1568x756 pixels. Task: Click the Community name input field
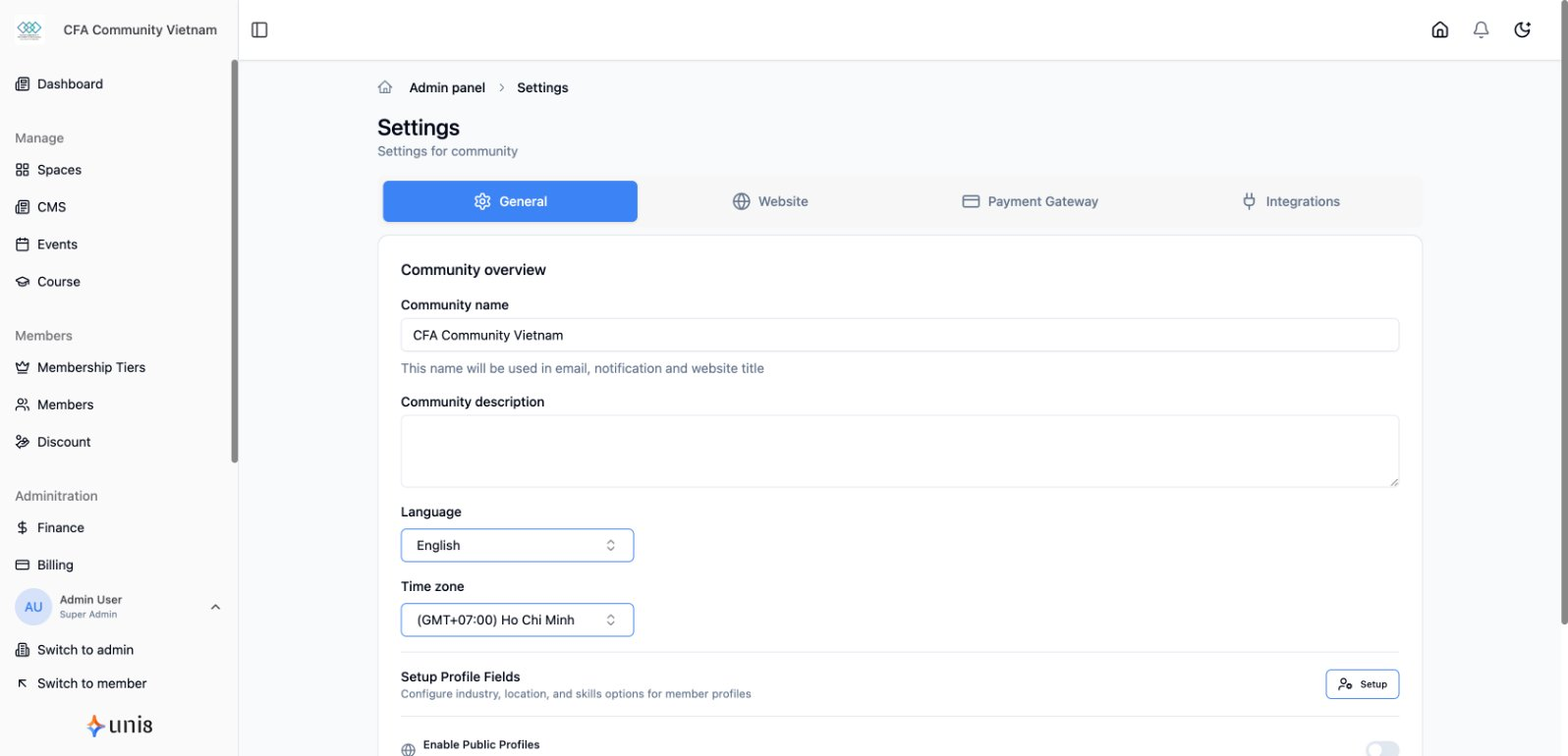[x=900, y=335]
